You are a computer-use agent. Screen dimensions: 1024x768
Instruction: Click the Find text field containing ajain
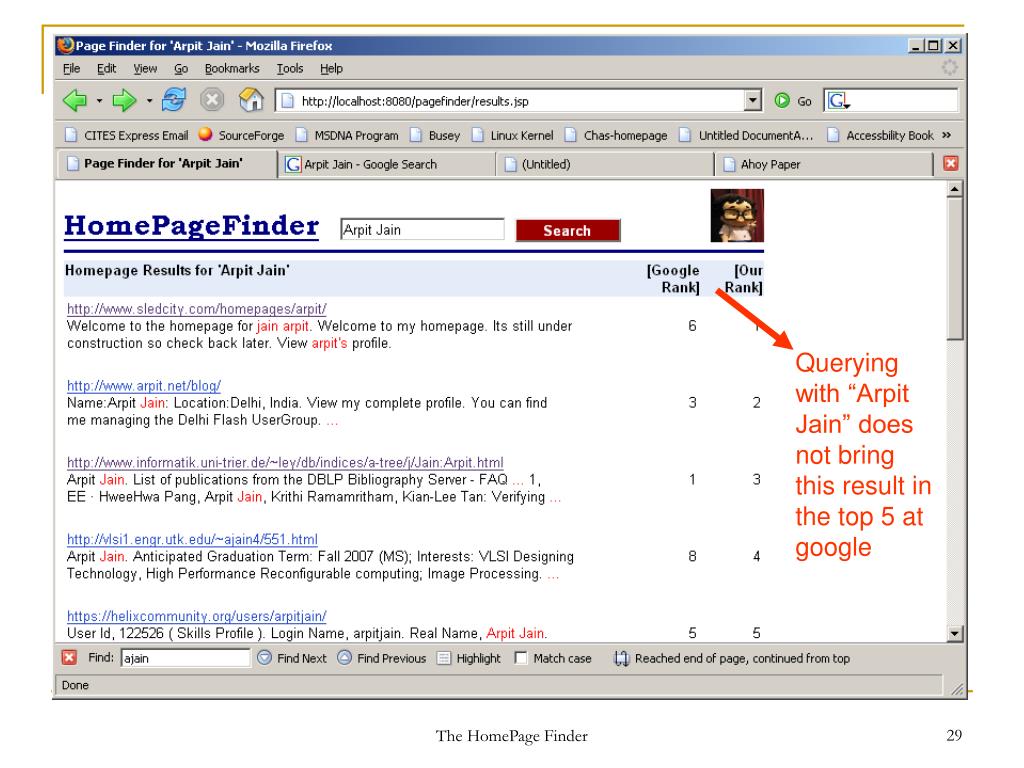click(185, 658)
